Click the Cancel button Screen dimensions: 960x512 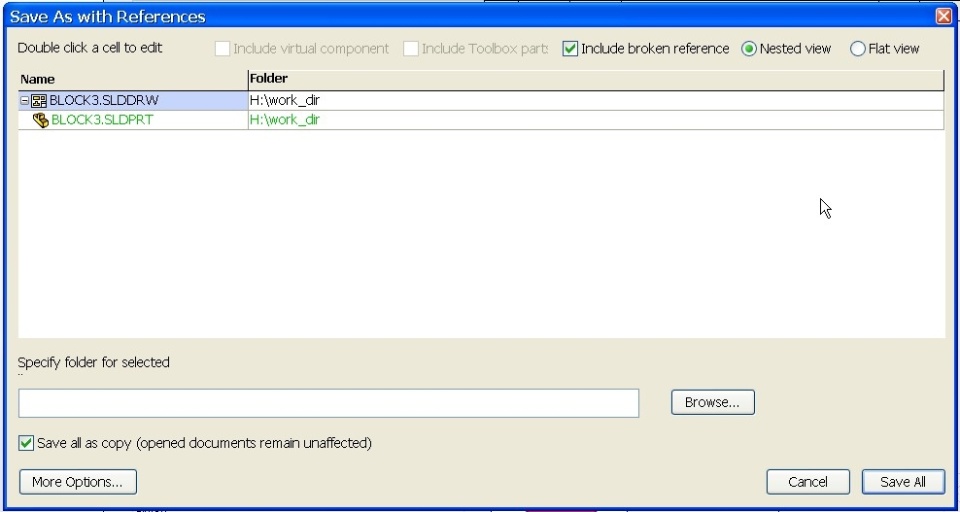coord(808,482)
